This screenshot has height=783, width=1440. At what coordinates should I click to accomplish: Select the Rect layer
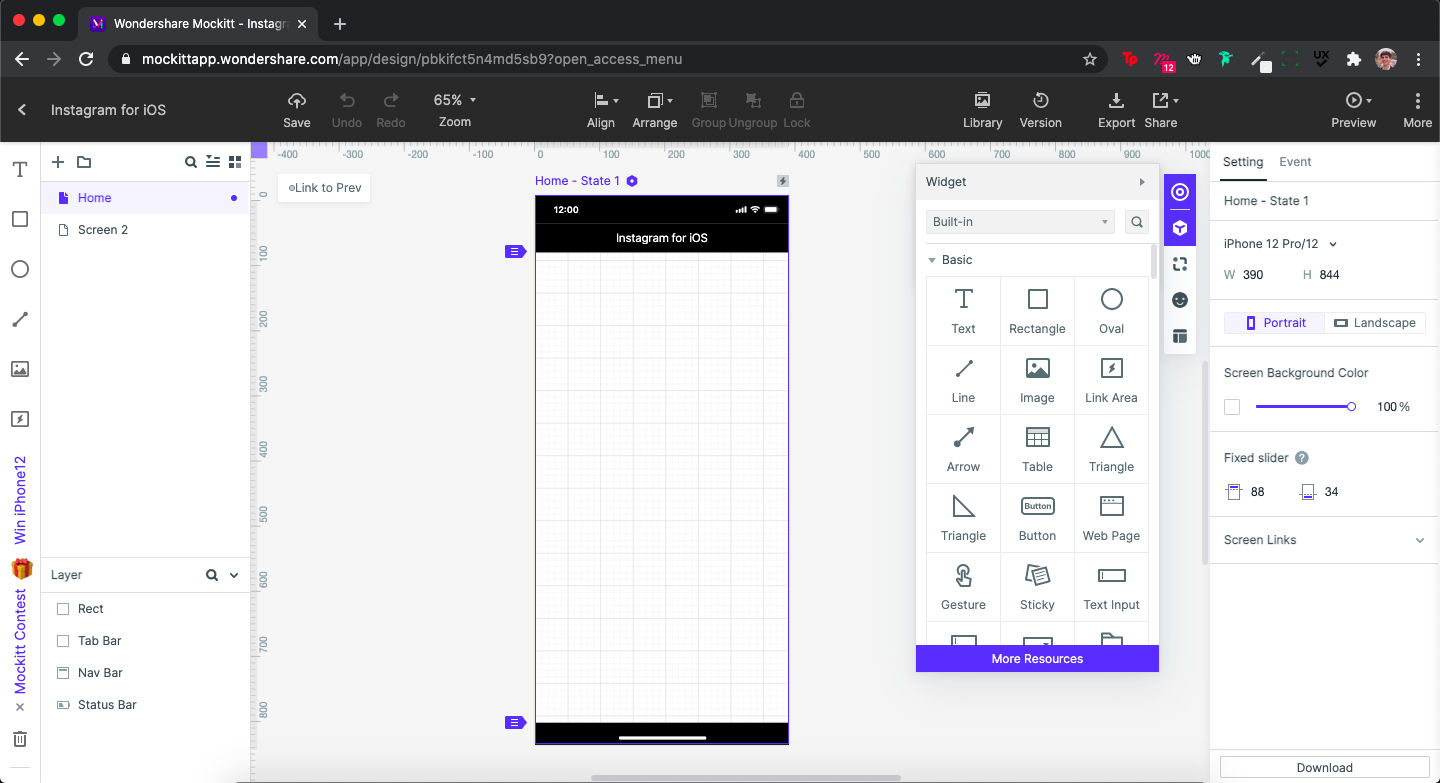tap(145, 609)
